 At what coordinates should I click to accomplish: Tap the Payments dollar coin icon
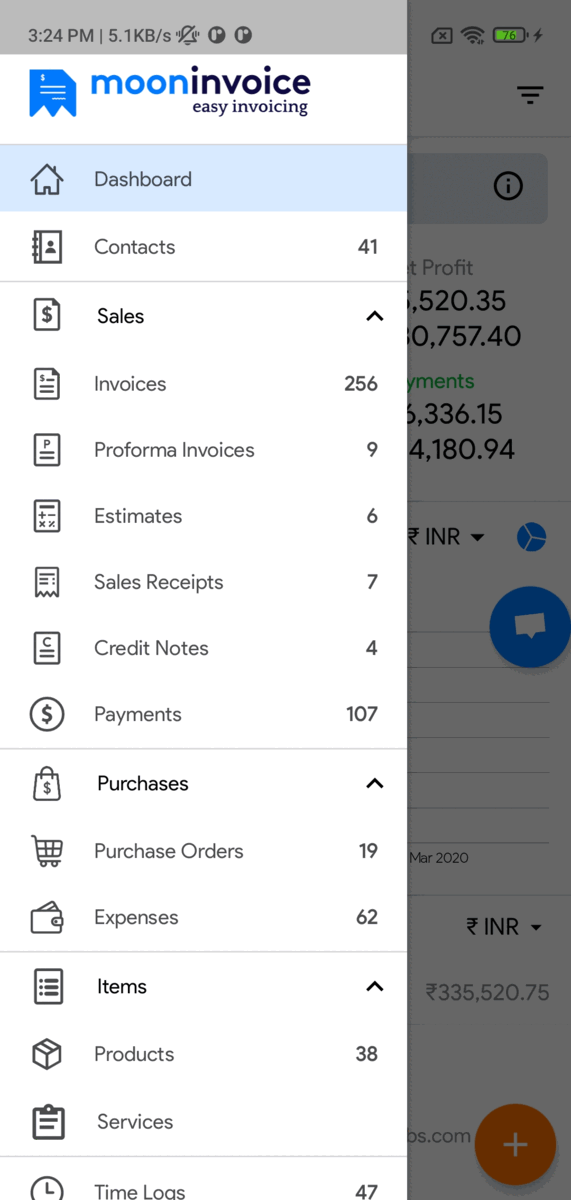(x=47, y=714)
